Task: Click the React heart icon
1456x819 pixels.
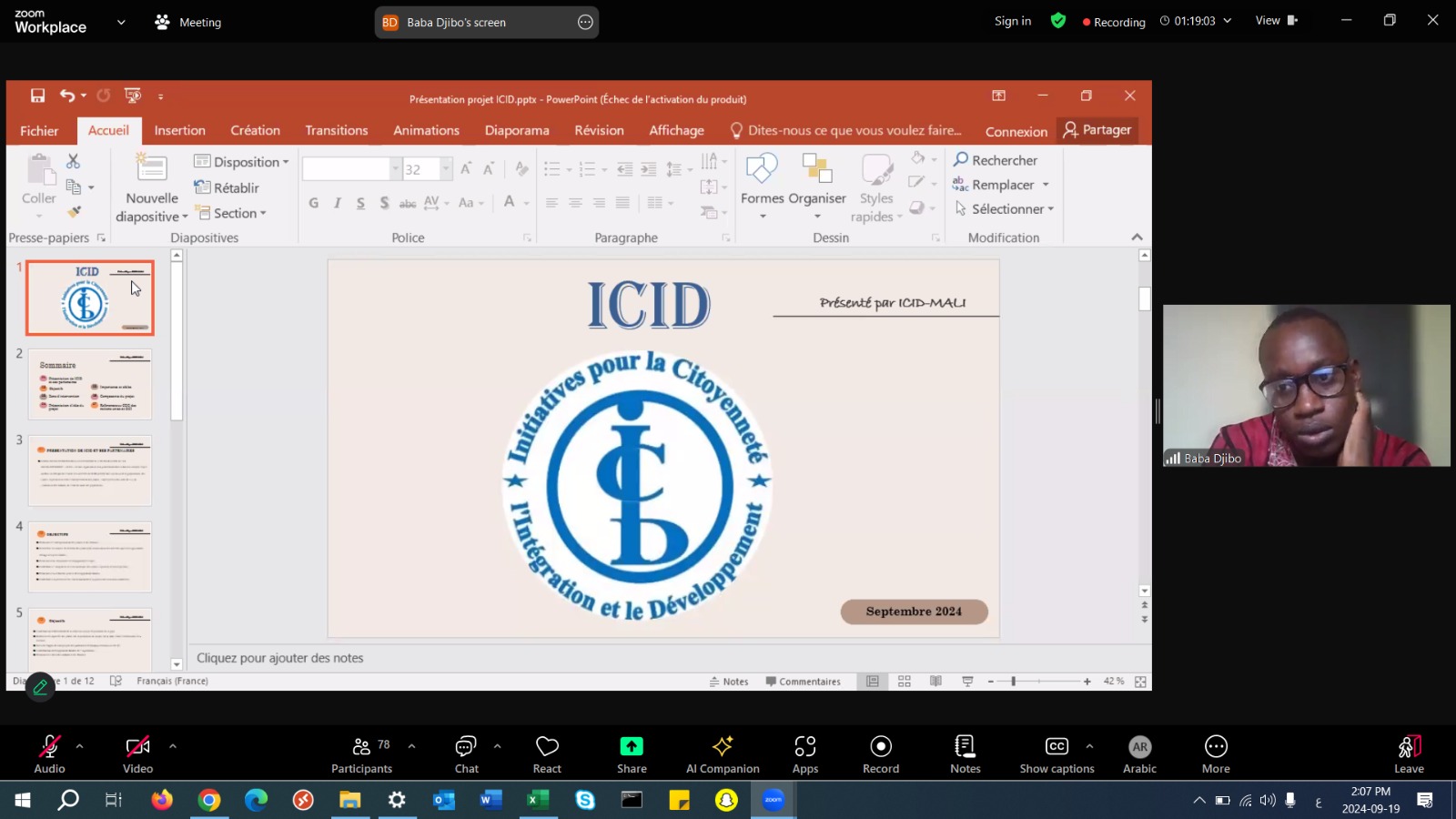Action: coord(547,754)
